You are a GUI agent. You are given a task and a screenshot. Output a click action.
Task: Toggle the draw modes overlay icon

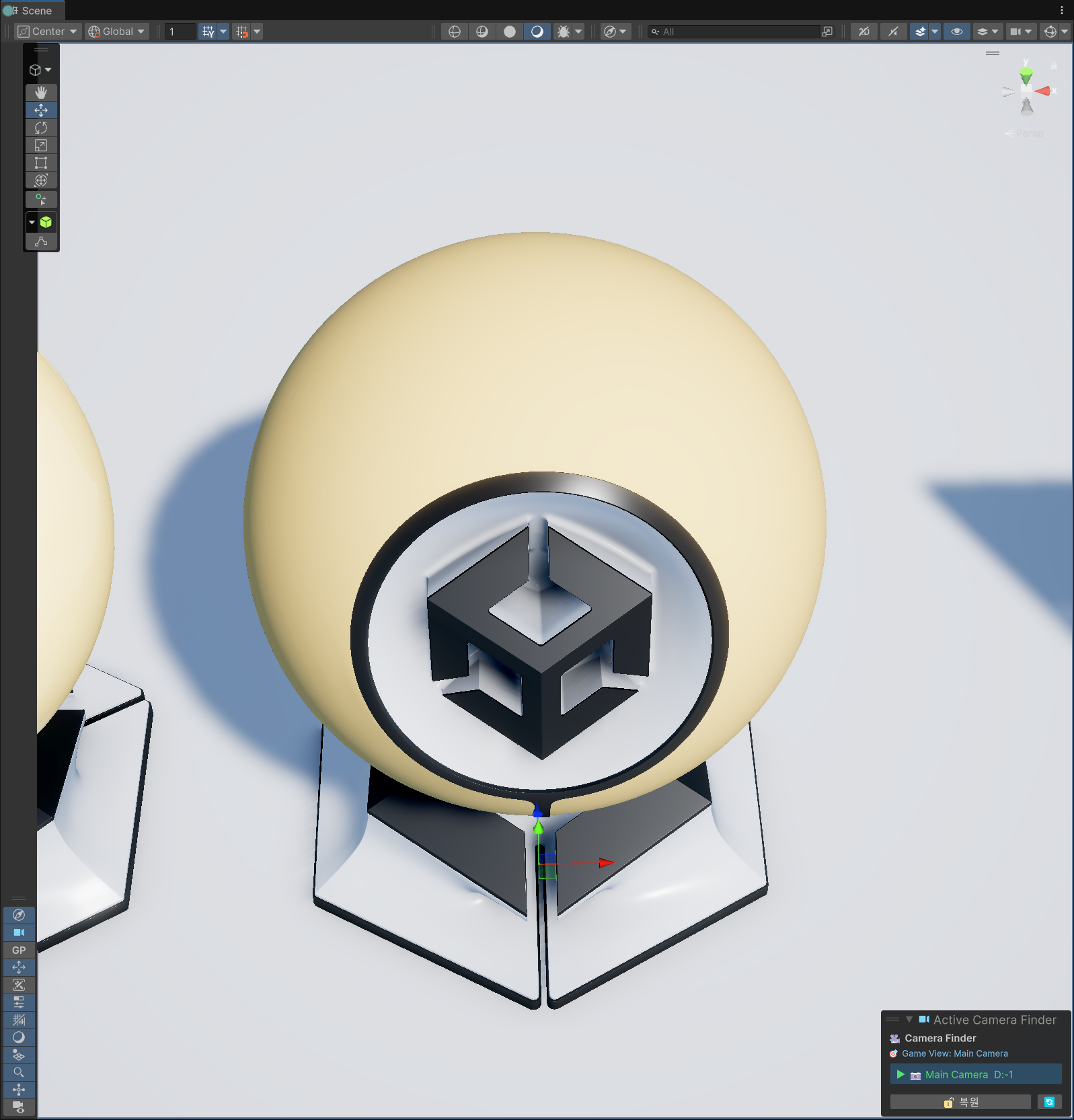point(19,1037)
